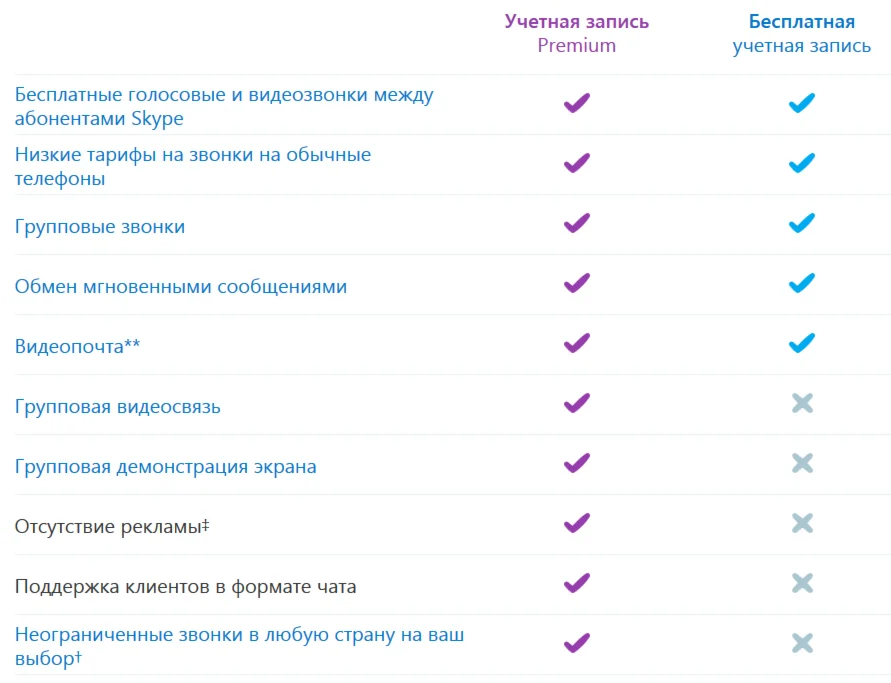The width and height of the screenshot is (891, 683).
Task: Click the Бесплатная учетная запись column header
Action: click(x=802, y=33)
